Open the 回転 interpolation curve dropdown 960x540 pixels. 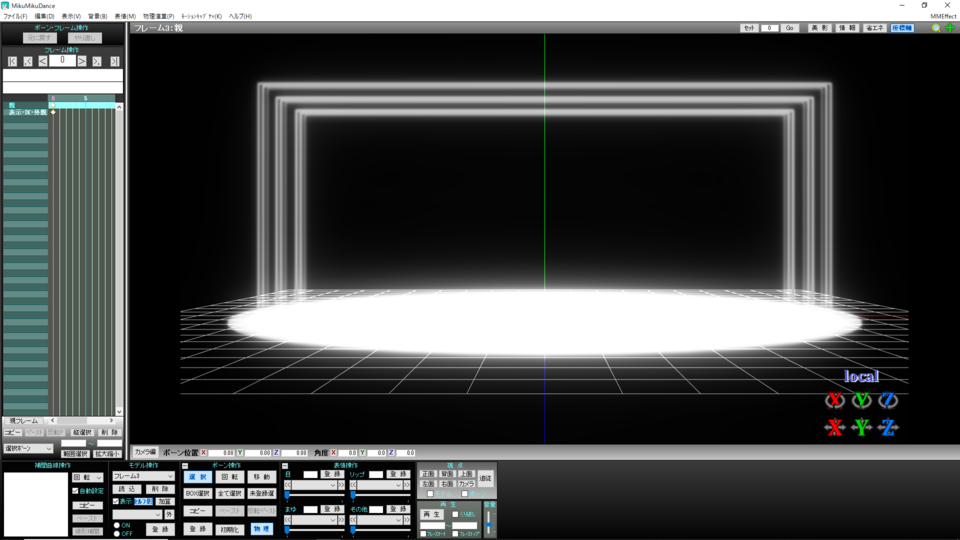click(x=88, y=478)
